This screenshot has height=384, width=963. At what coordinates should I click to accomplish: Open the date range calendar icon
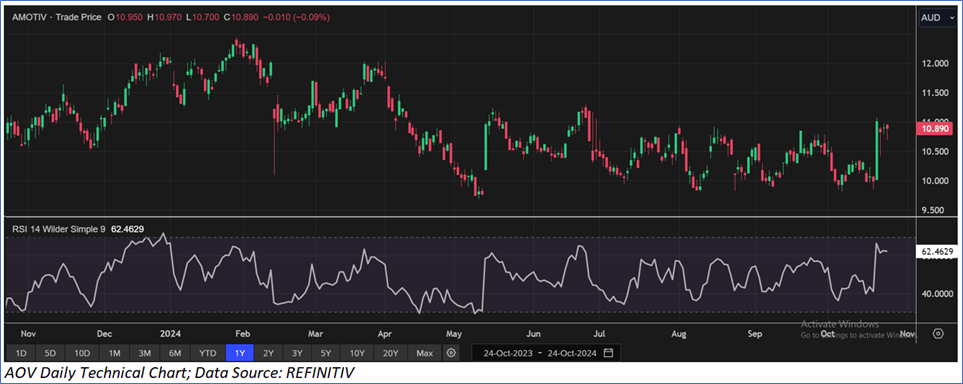(609, 353)
